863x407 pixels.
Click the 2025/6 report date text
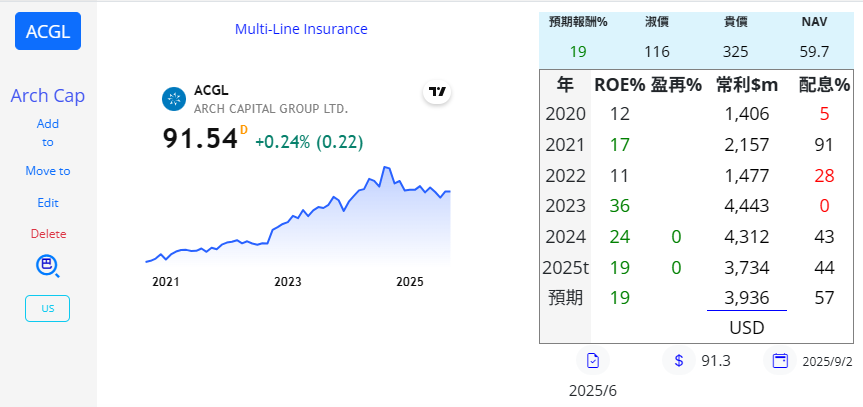(x=593, y=392)
